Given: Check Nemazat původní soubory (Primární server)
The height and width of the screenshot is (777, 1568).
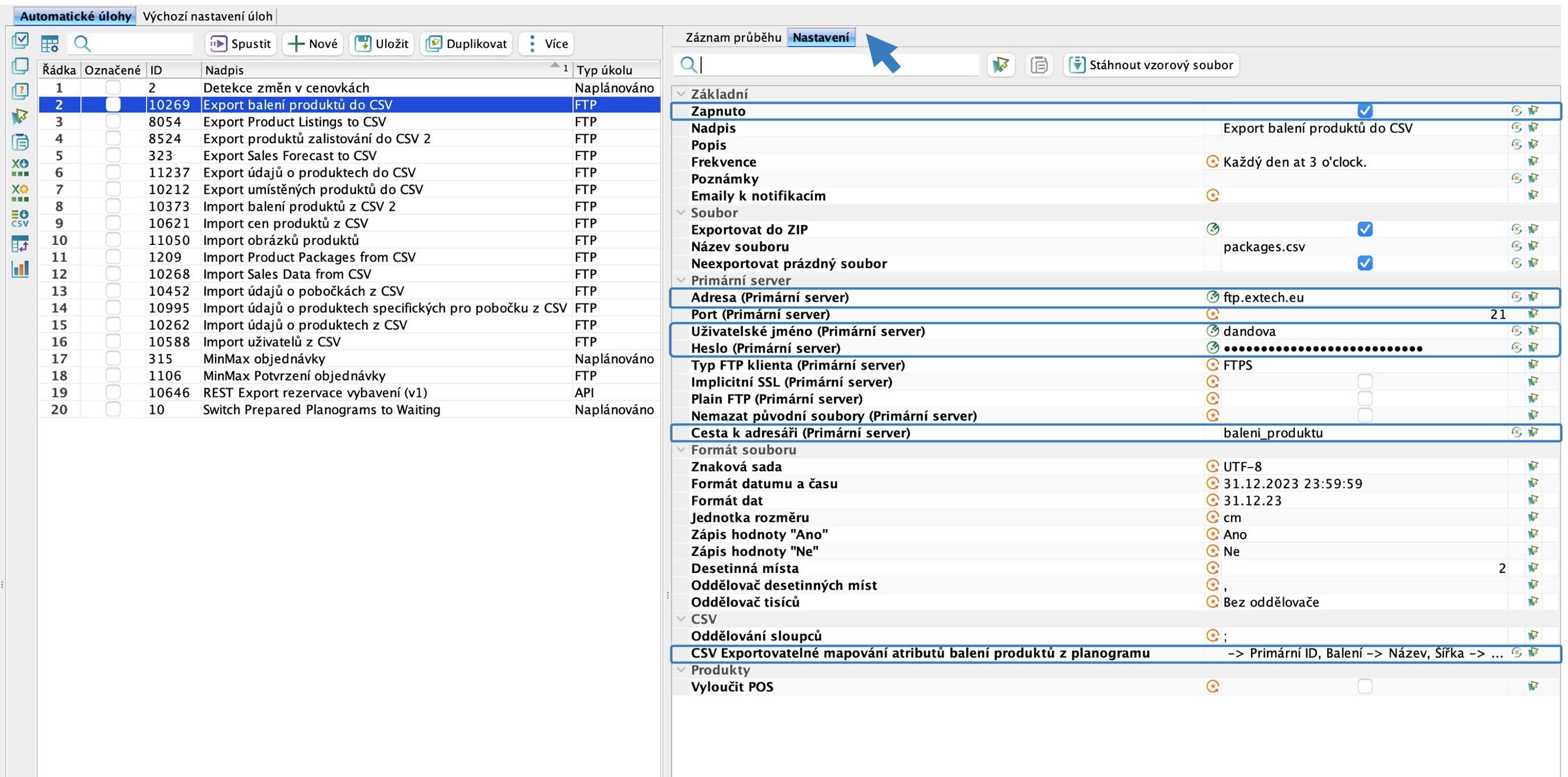Looking at the screenshot, I should point(1365,416).
